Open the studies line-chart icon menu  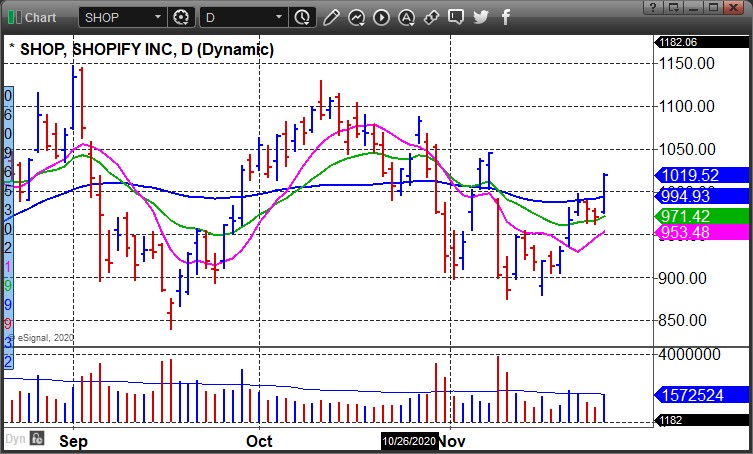pos(356,18)
